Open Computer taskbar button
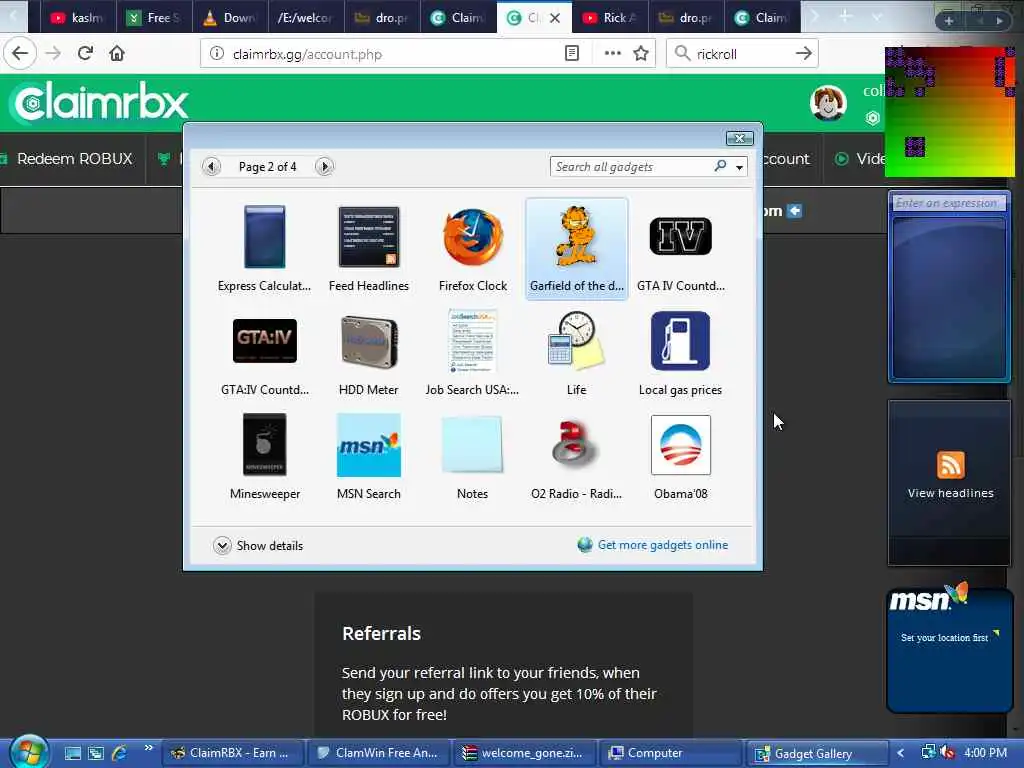 coord(671,753)
